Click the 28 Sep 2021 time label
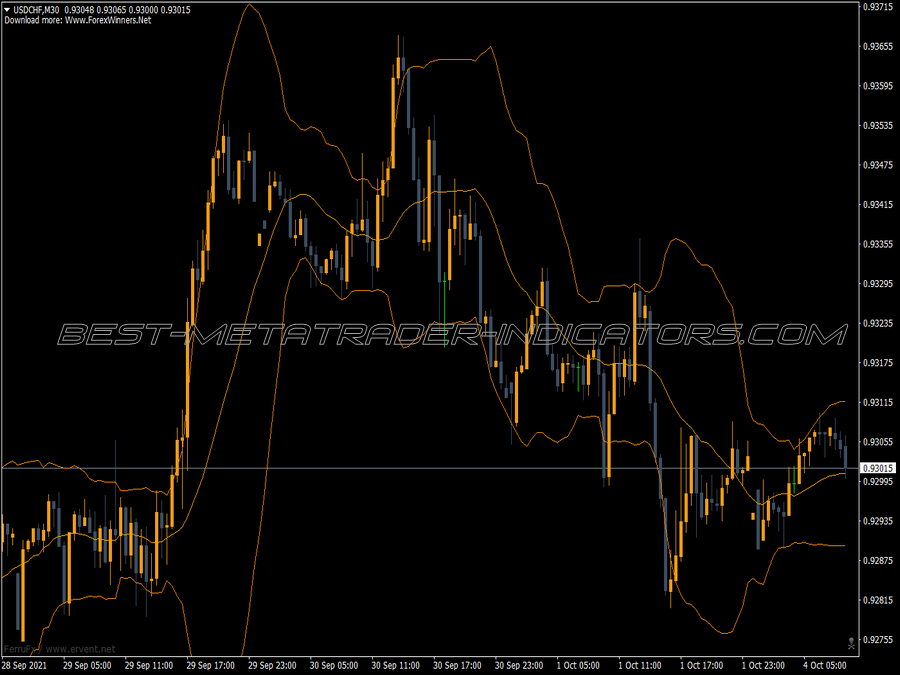This screenshot has width=900, height=675. tap(25, 666)
